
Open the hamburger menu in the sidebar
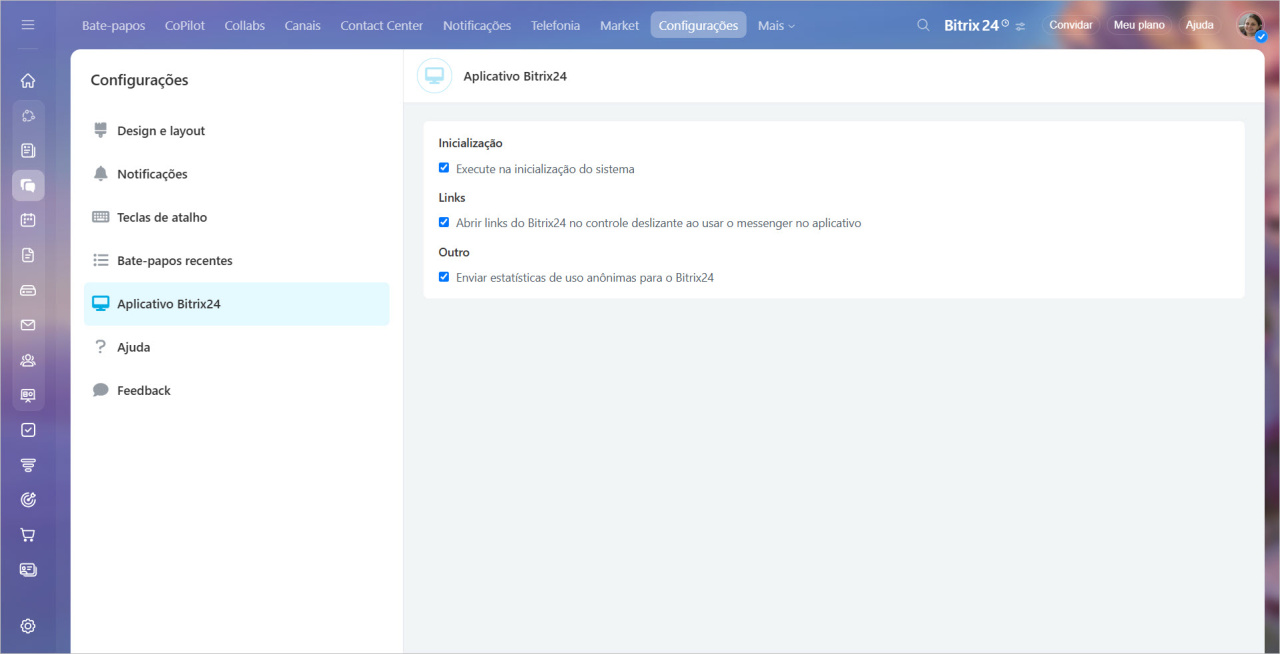[x=28, y=25]
